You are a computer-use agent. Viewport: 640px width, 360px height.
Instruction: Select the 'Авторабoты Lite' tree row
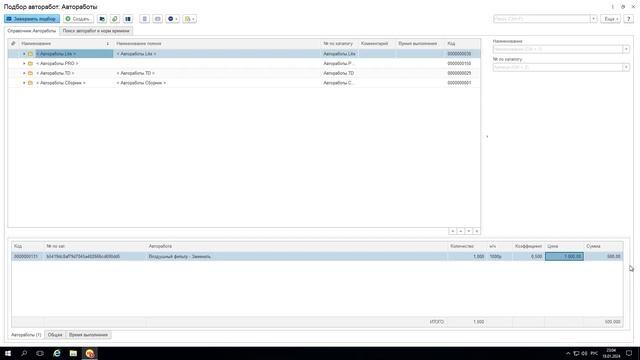[x=244, y=54]
